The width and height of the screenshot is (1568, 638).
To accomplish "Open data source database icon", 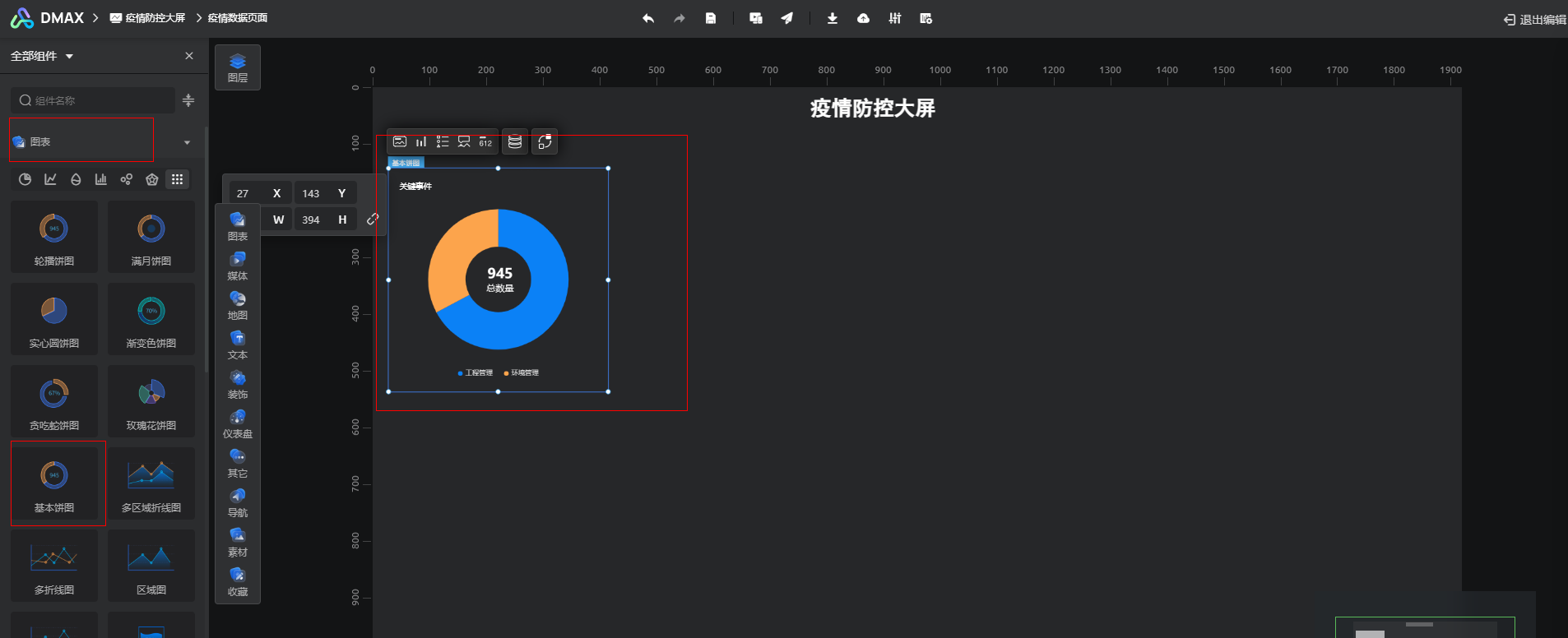I will click(515, 141).
